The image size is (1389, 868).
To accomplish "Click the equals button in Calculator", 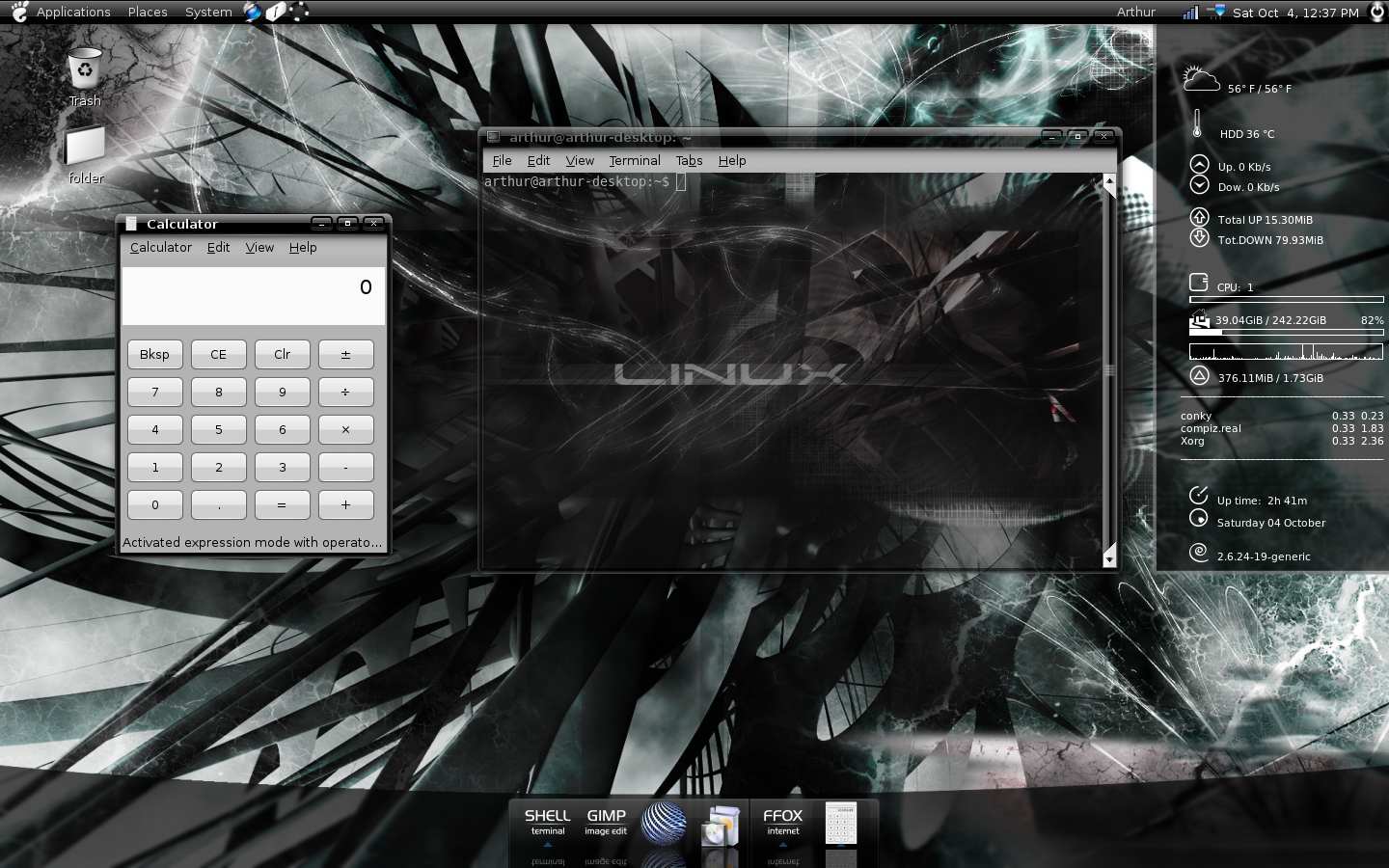I will point(282,504).
